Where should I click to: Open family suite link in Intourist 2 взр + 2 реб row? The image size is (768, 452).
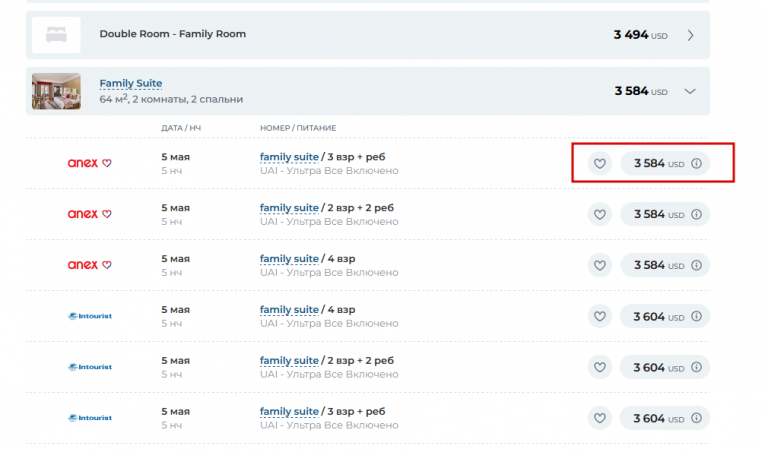point(289,361)
